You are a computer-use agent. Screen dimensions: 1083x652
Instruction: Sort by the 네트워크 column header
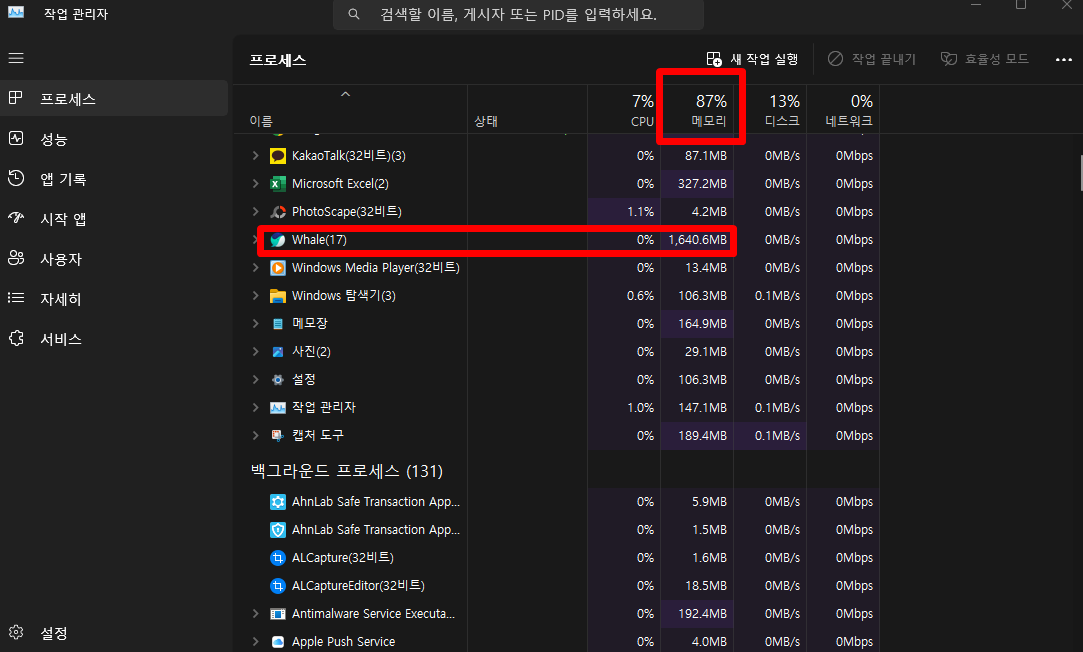[843, 109]
